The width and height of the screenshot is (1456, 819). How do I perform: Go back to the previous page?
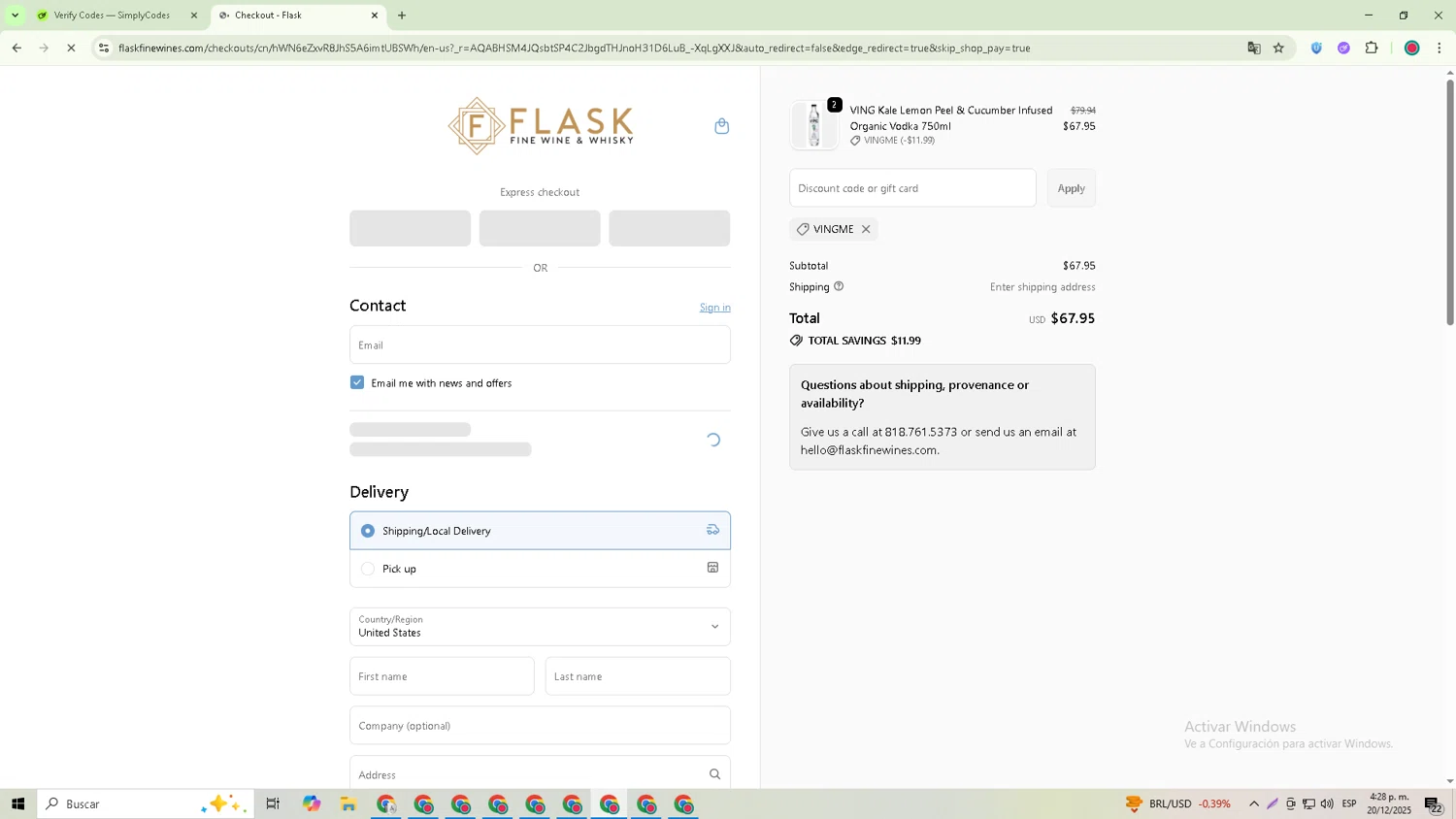tap(17, 48)
